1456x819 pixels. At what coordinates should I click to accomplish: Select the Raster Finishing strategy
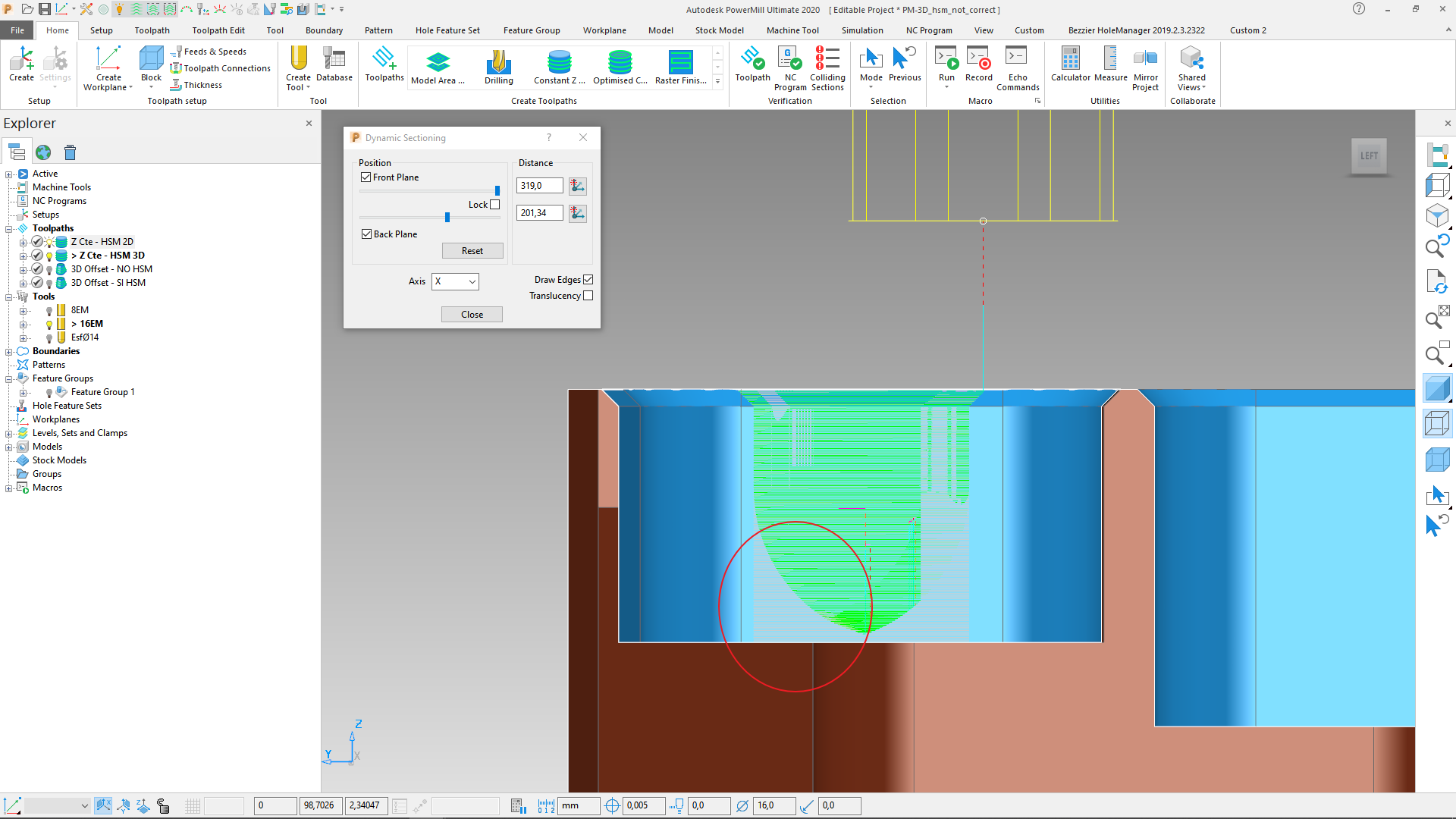click(x=679, y=67)
